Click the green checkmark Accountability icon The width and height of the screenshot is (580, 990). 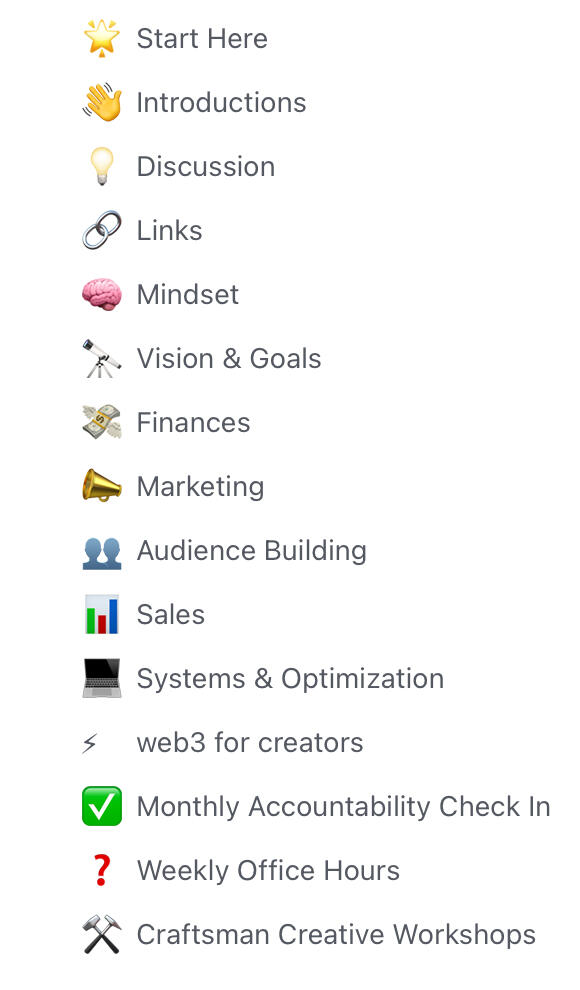click(x=102, y=806)
